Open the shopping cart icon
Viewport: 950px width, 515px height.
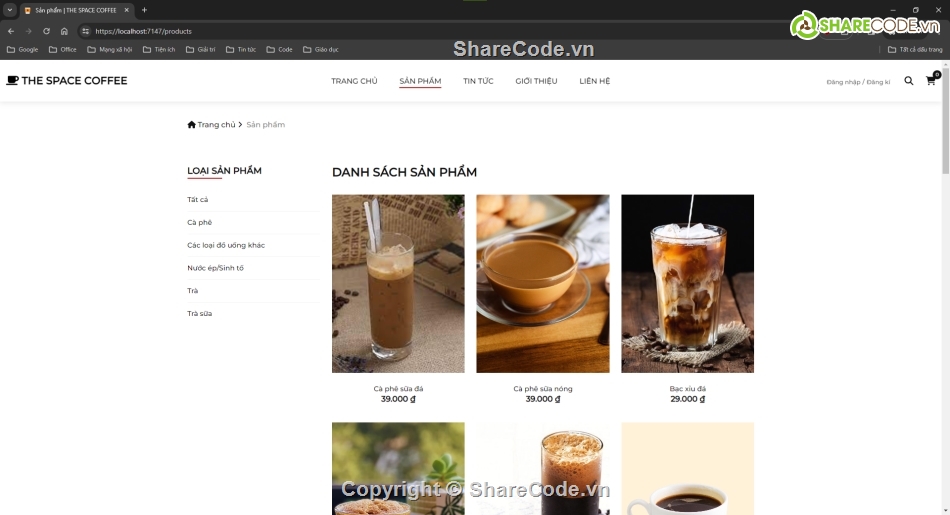point(931,81)
